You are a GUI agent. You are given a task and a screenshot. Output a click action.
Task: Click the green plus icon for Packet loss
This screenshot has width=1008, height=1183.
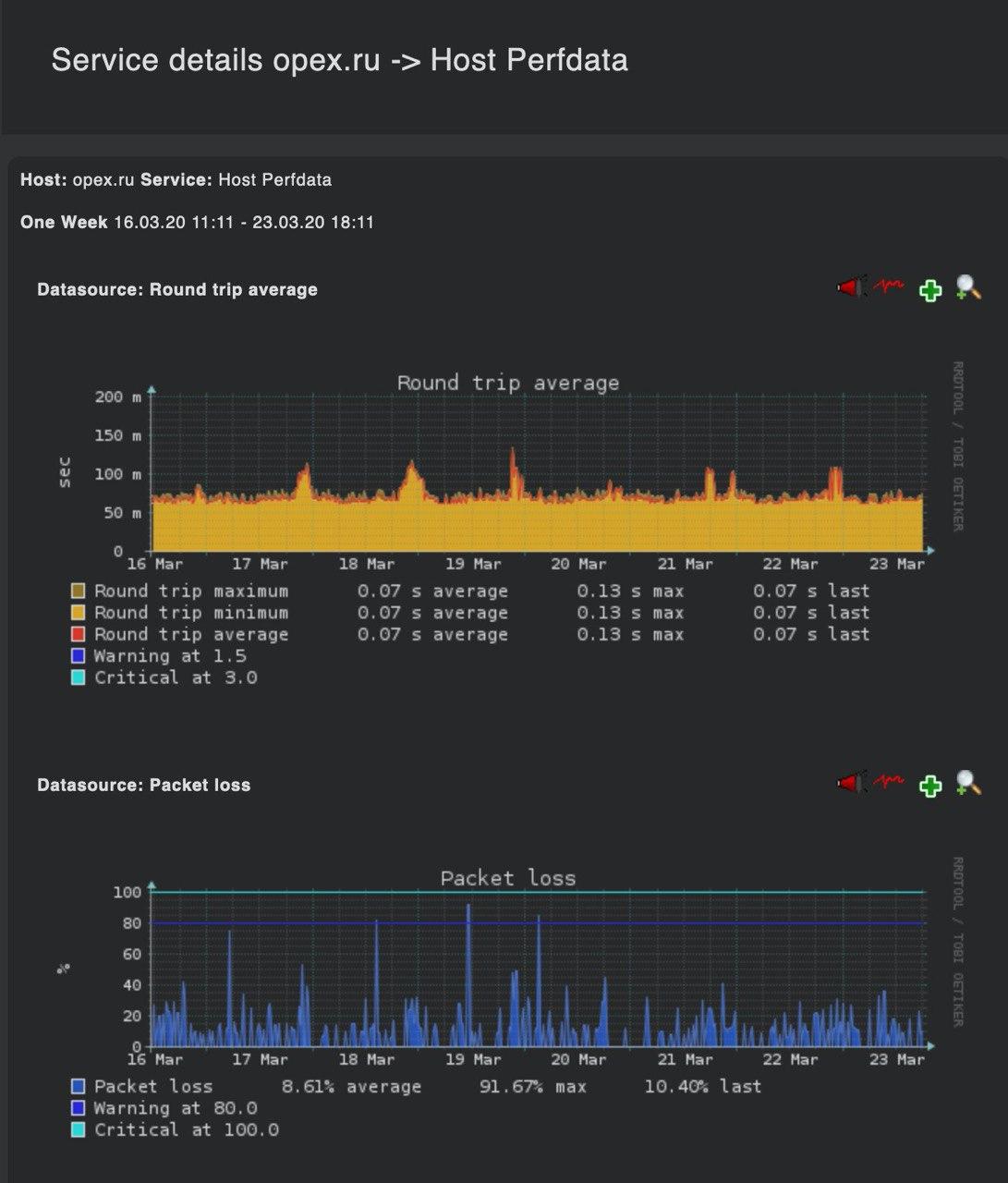(929, 786)
